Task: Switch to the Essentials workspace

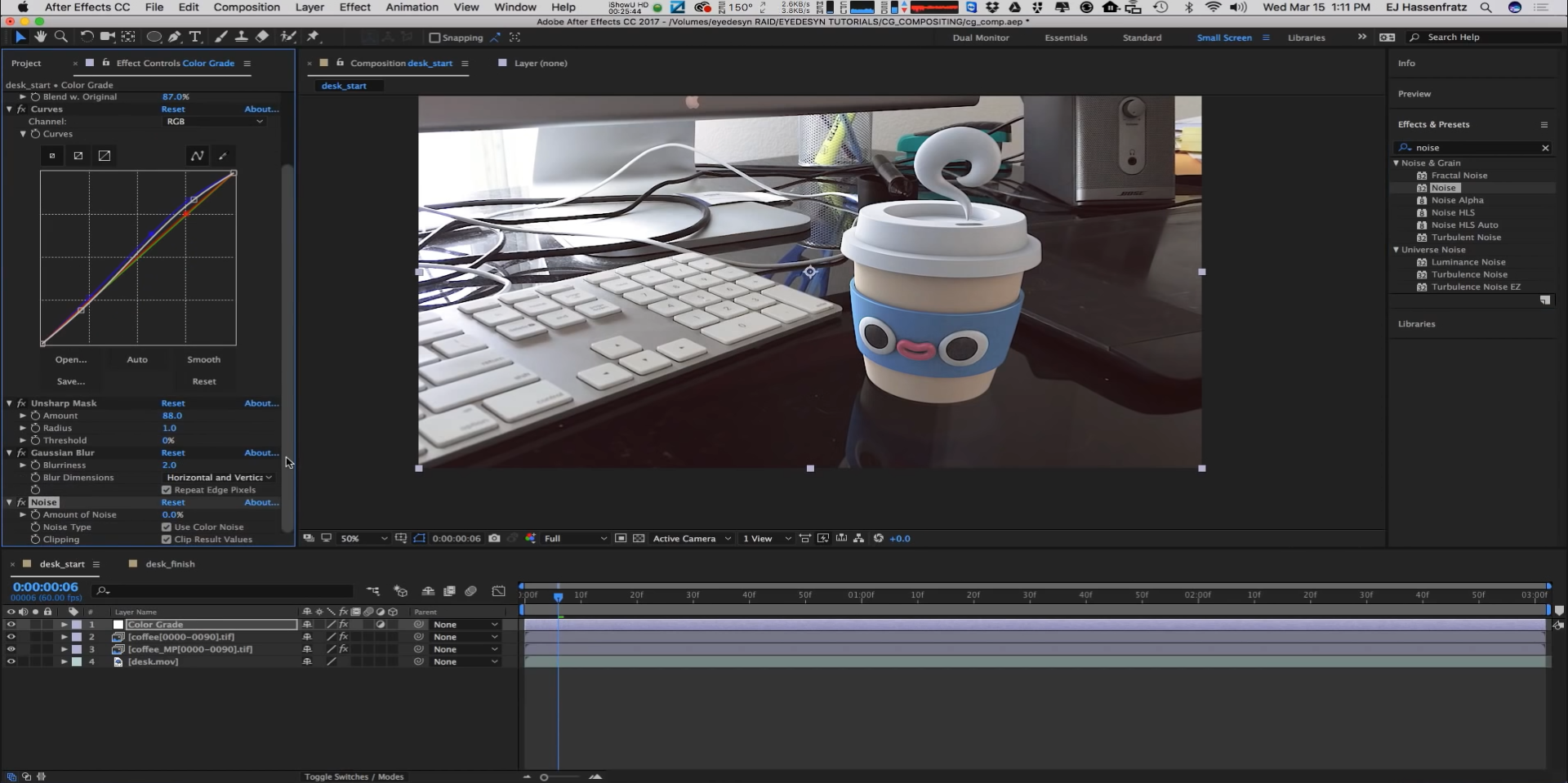Action: (x=1066, y=38)
